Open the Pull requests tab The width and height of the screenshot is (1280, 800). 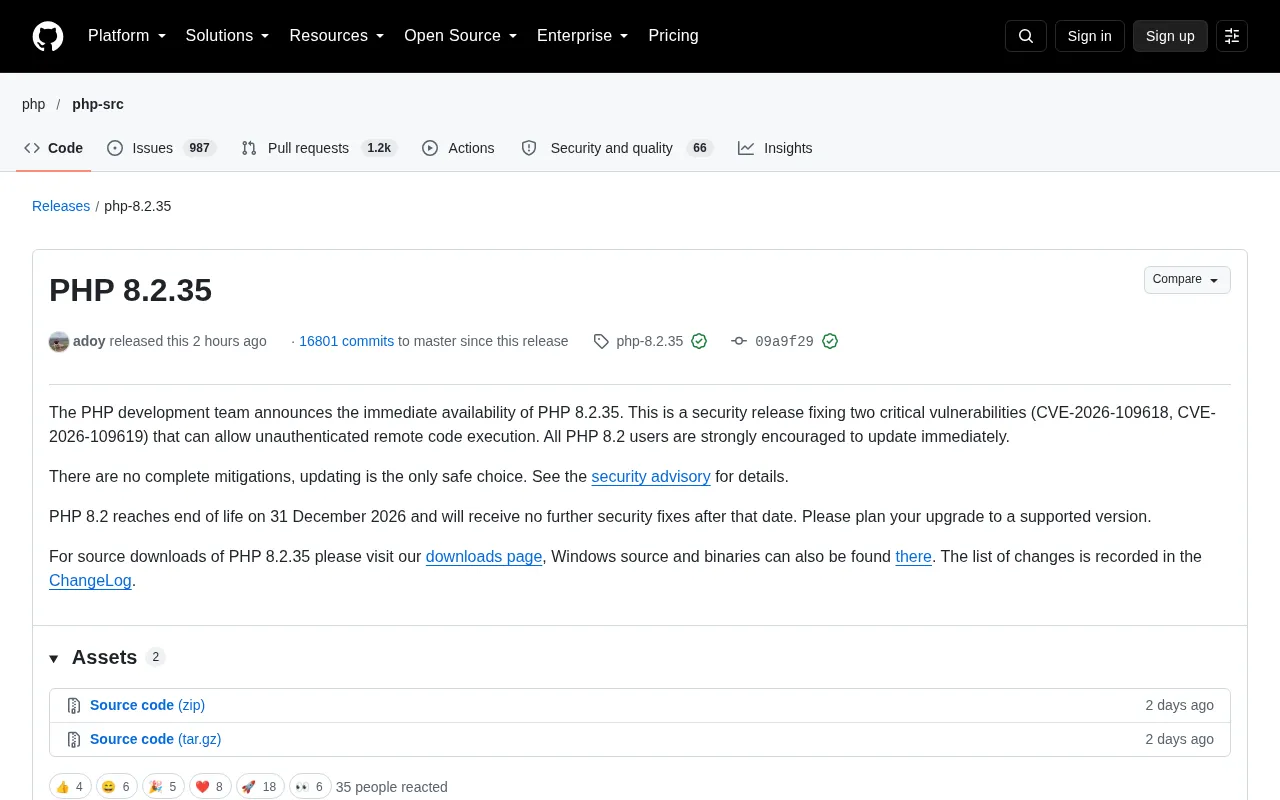click(319, 148)
